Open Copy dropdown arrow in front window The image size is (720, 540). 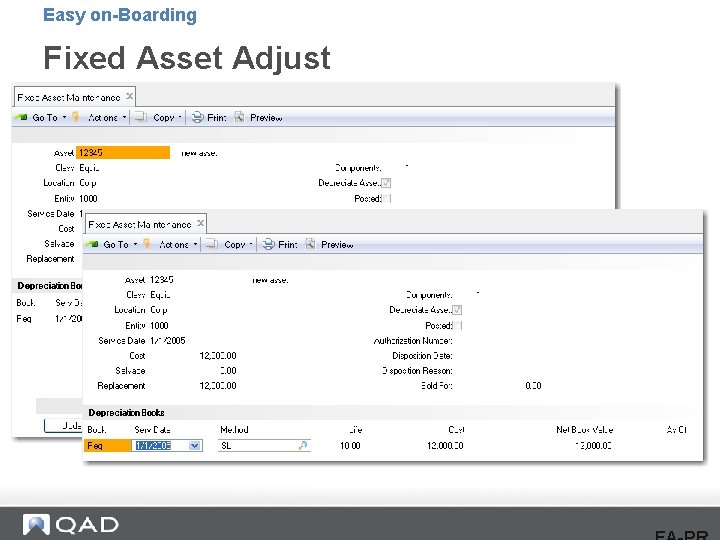click(251, 244)
